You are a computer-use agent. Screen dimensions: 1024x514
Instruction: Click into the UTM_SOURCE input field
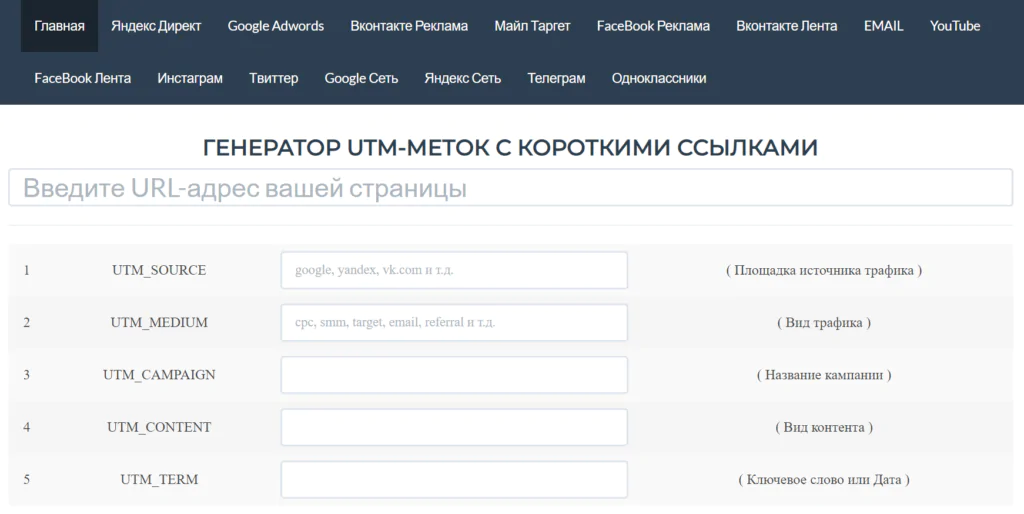pyautogui.click(x=454, y=270)
